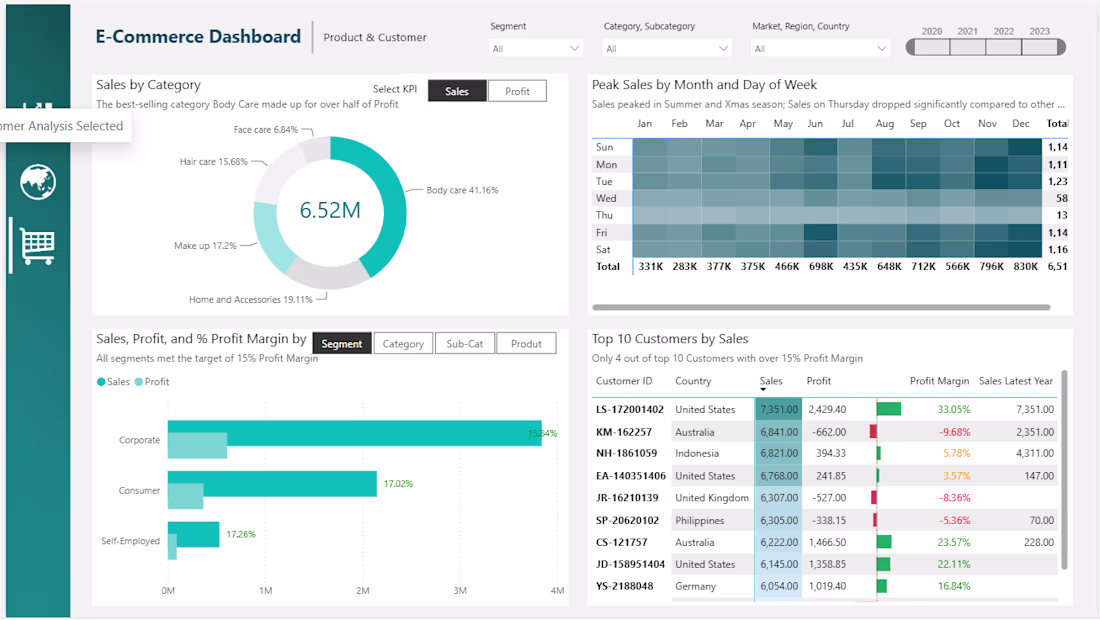Select 2022 segment of year slicer
The width and height of the screenshot is (1100, 620).
tap(1004, 47)
